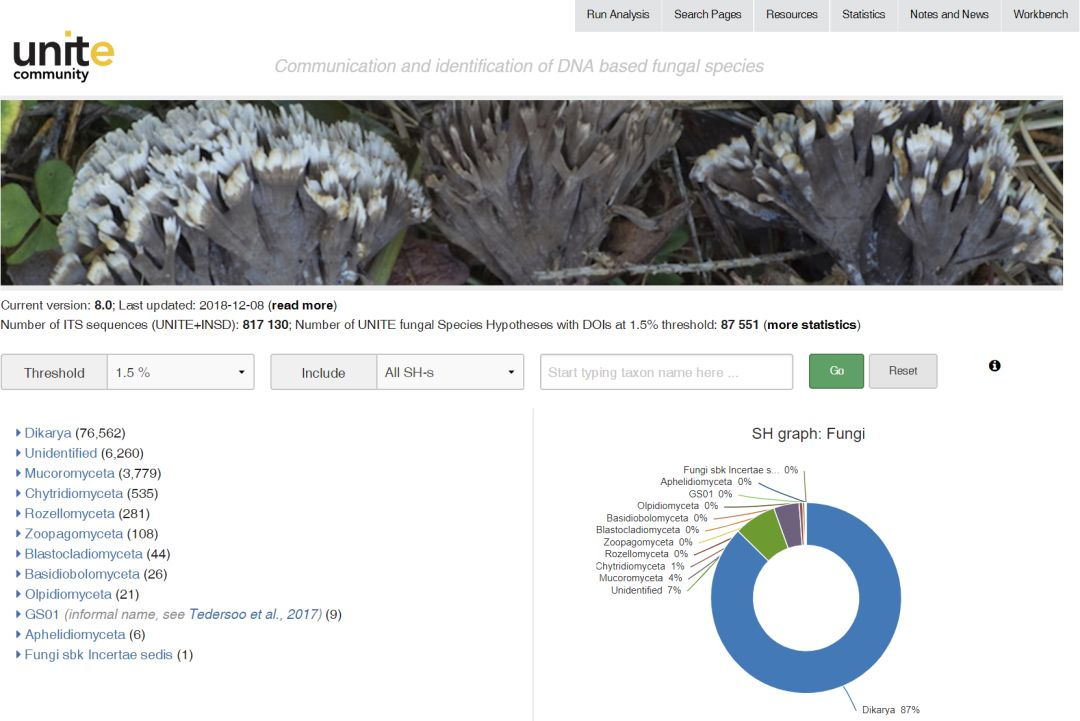Expand the Chytridiomyceta tree arrow

click(18, 493)
